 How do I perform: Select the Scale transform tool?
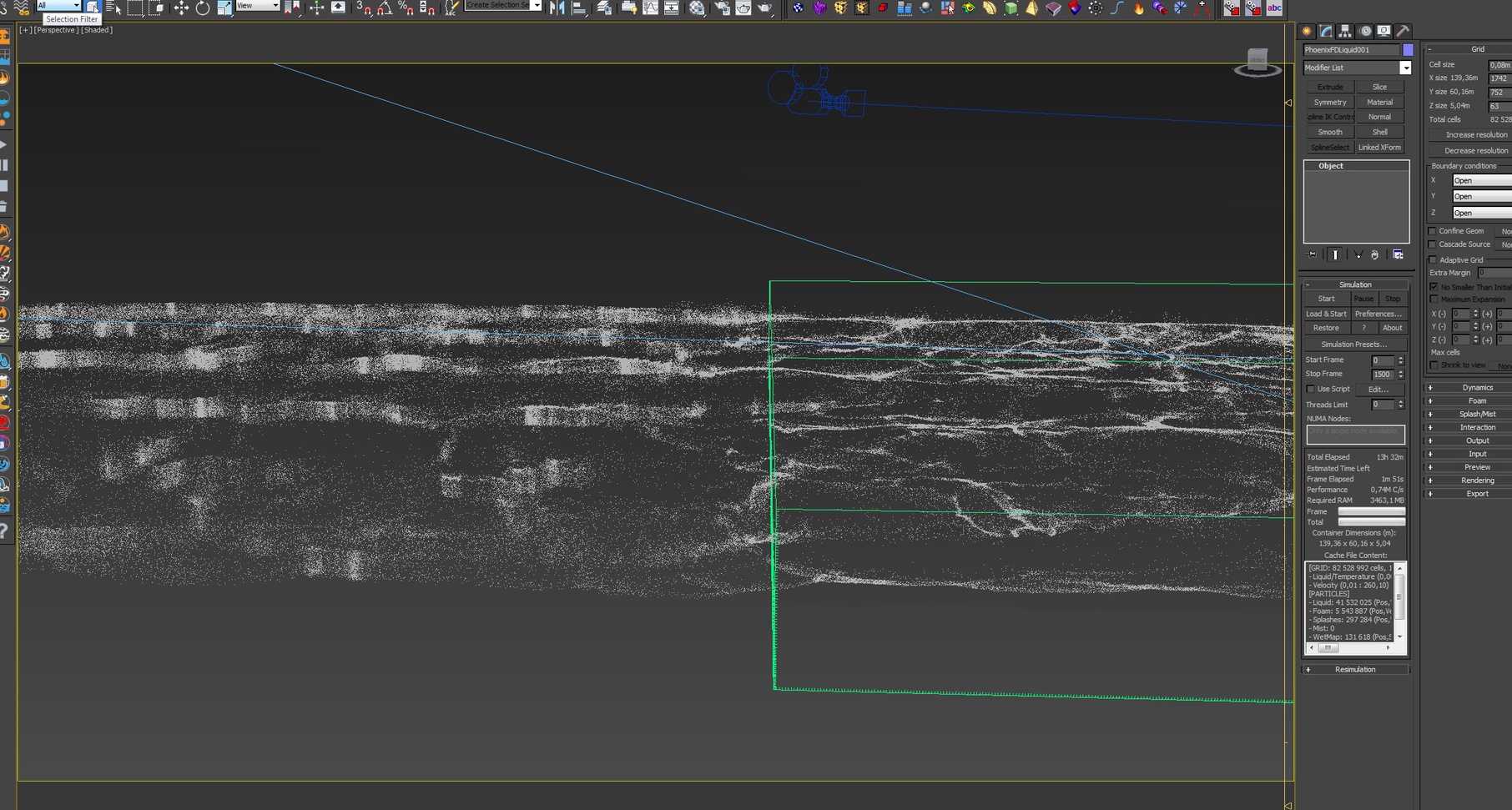pyautogui.click(x=224, y=8)
